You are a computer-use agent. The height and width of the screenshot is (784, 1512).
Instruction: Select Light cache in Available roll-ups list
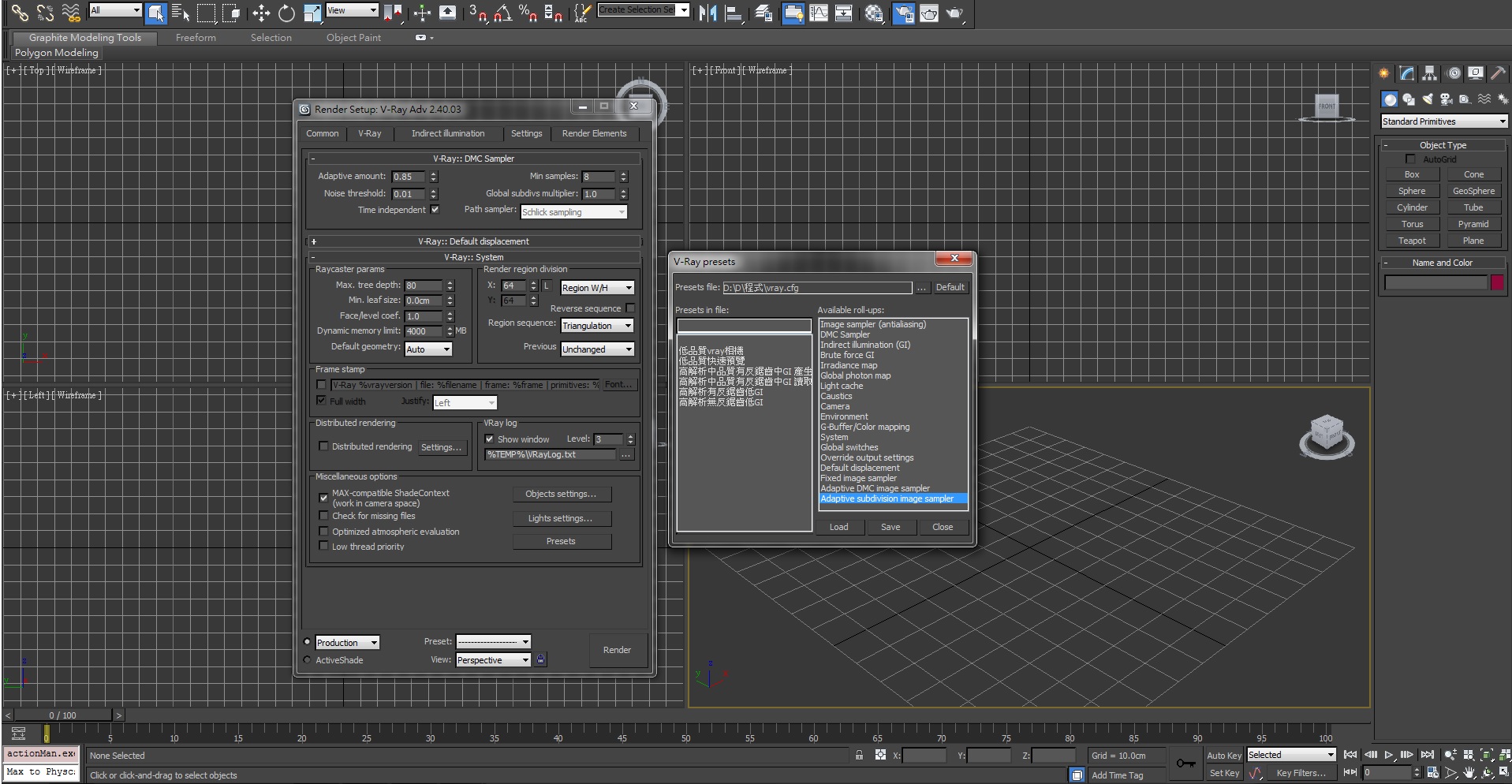842,386
